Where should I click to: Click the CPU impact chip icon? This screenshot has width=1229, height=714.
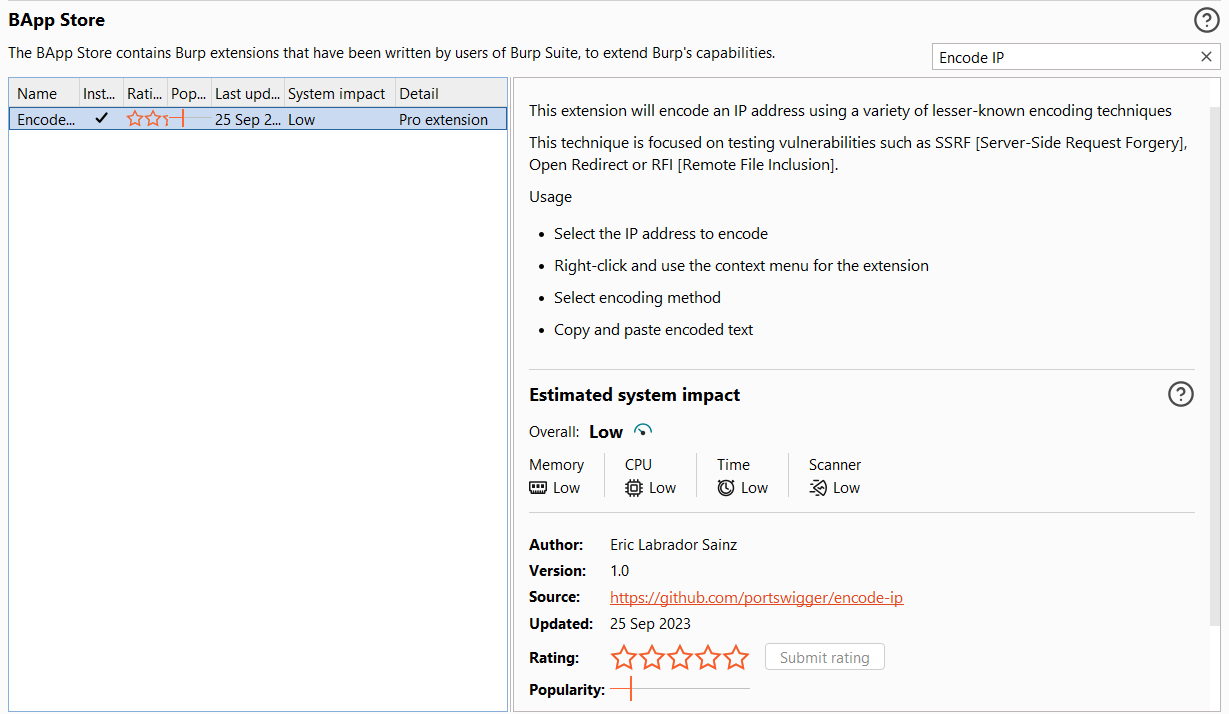pos(634,488)
